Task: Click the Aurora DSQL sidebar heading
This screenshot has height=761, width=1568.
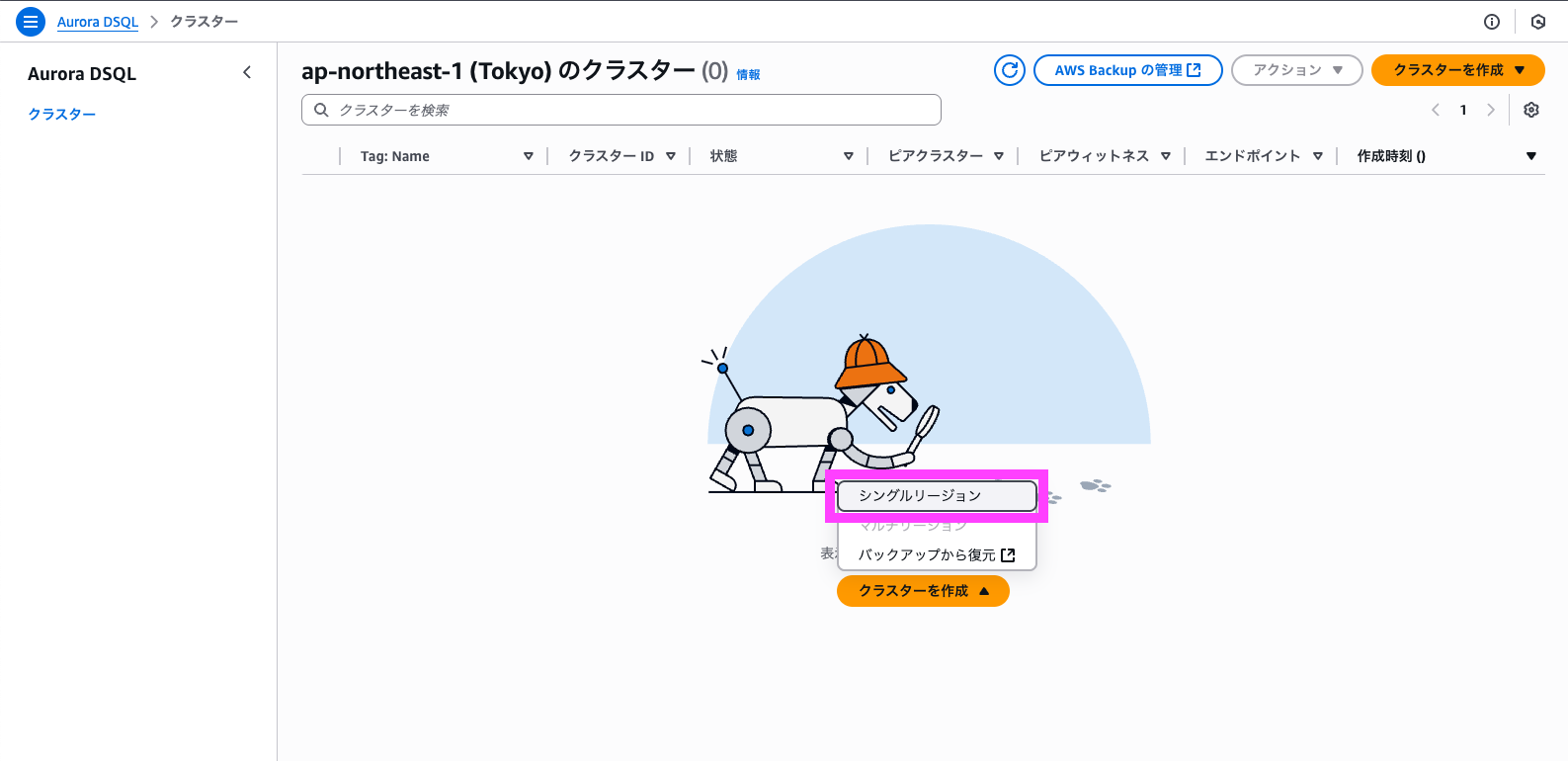Action: pos(82,74)
